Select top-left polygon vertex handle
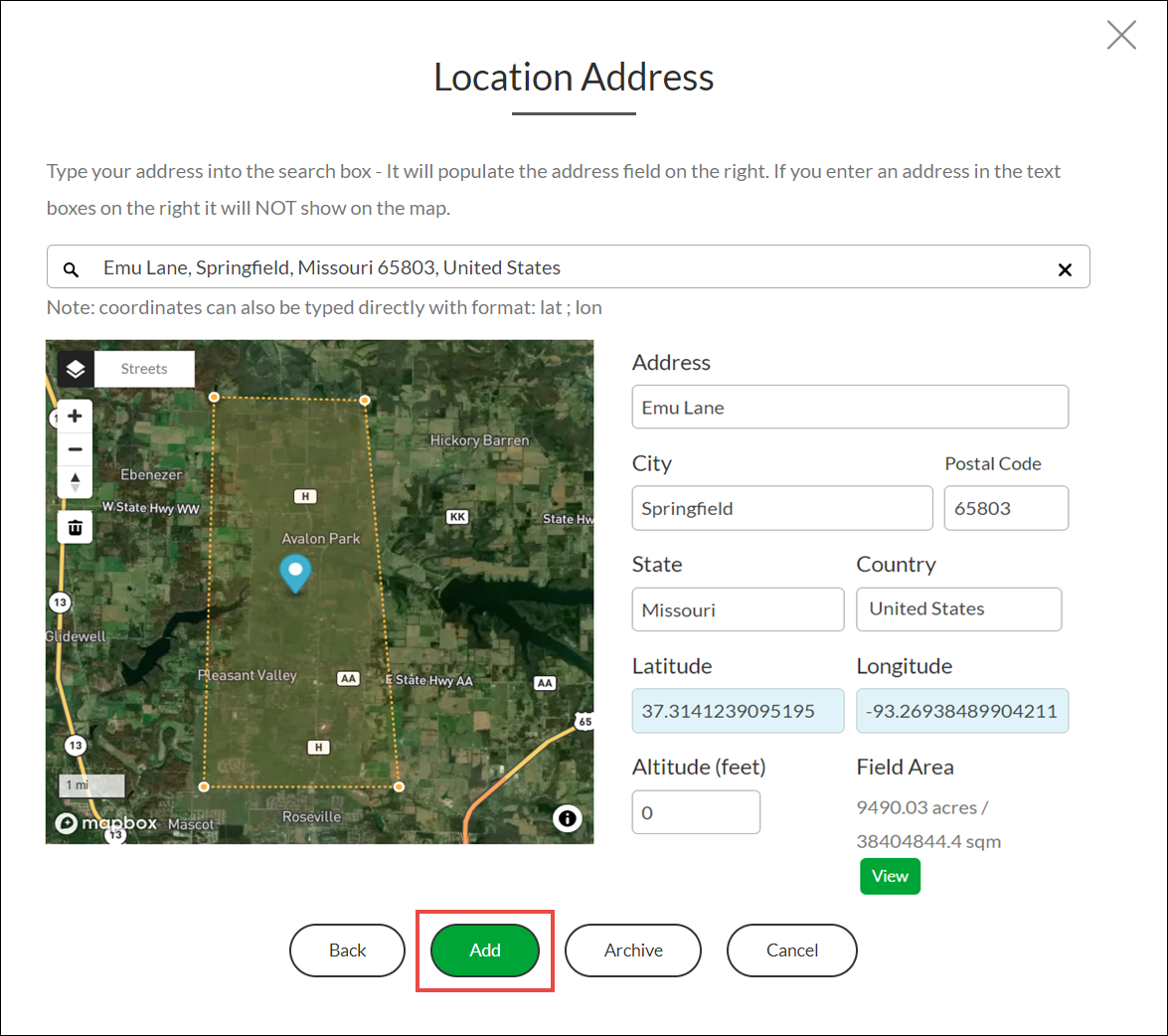The image size is (1168, 1036). pyautogui.click(x=214, y=397)
